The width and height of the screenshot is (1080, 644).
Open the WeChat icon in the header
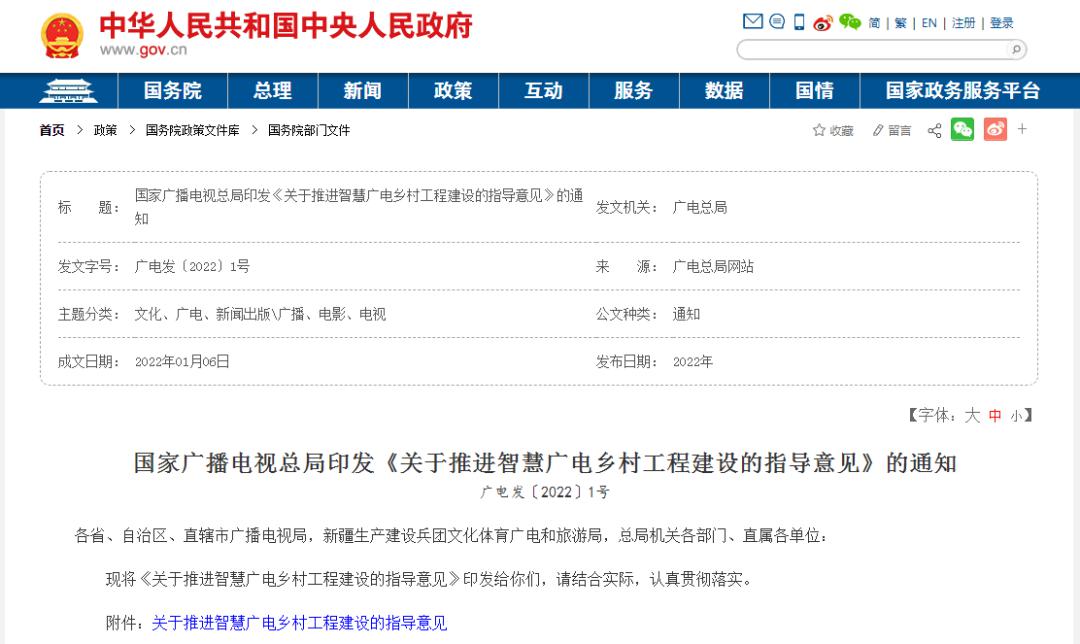tap(851, 20)
